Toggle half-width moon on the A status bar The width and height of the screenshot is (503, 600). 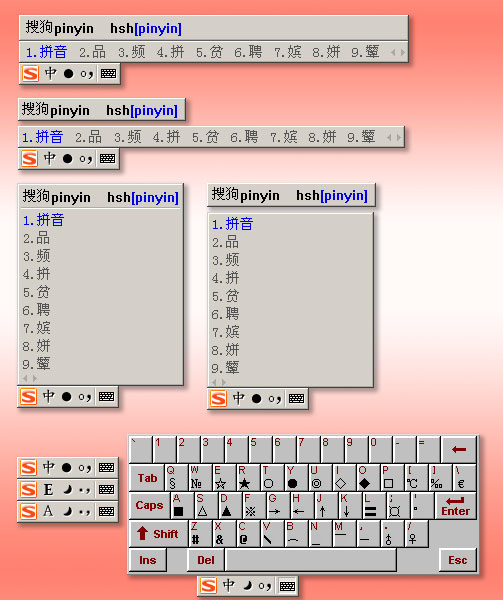[67, 511]
